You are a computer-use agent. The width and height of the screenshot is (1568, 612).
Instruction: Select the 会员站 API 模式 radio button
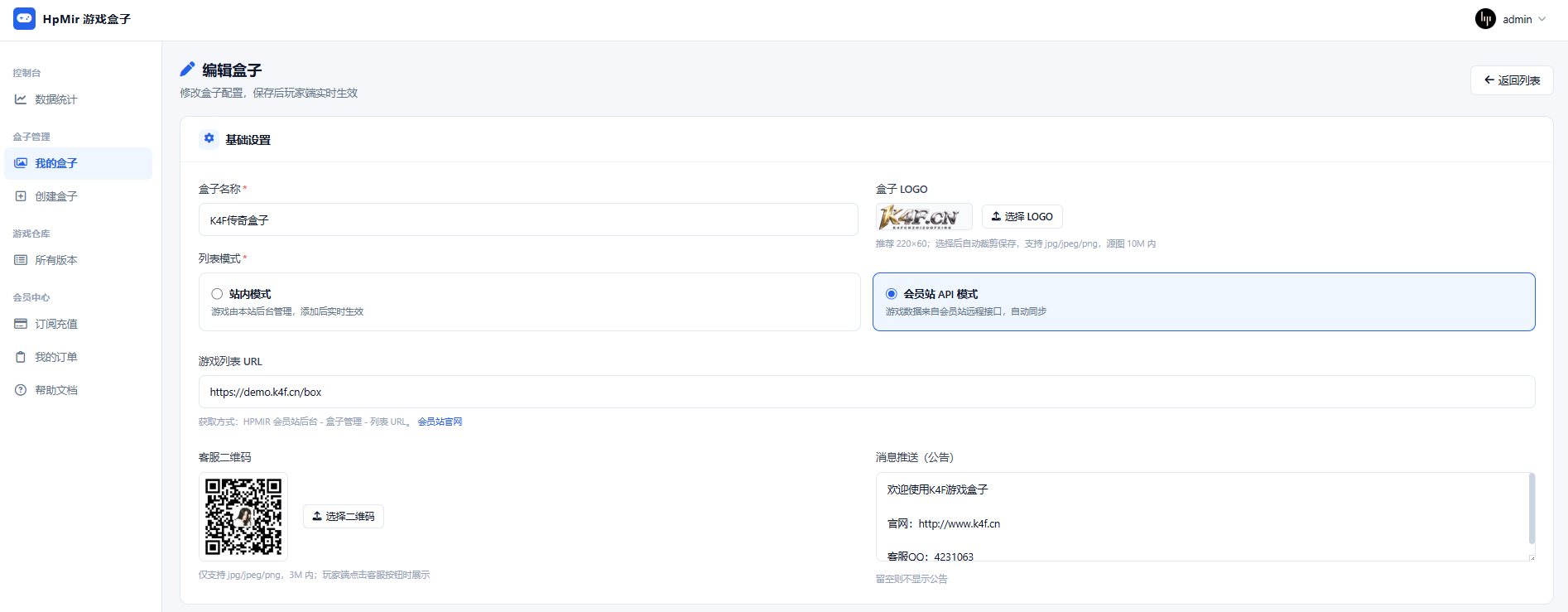pos(892,294)
